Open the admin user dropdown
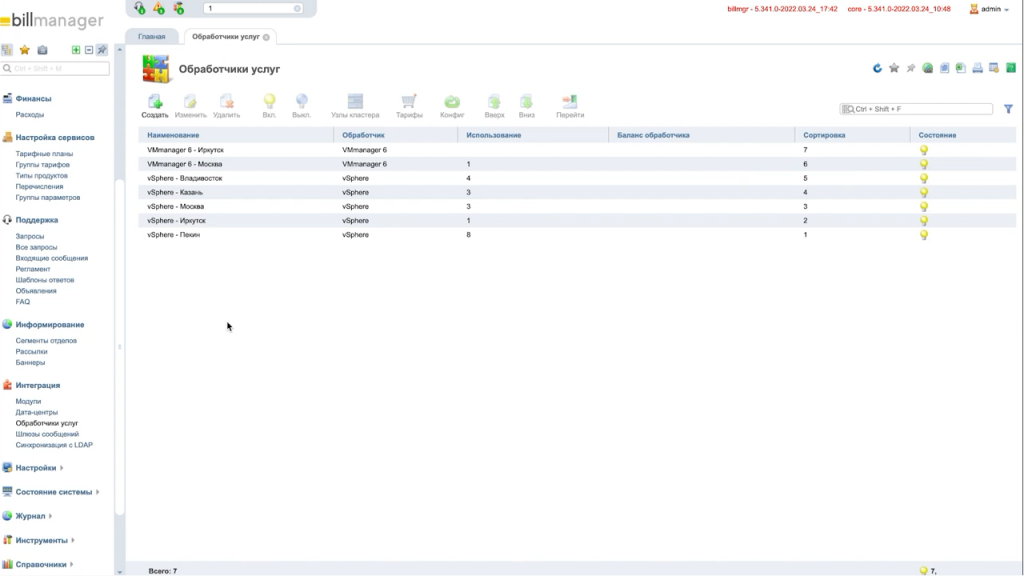The image size is (1024, 576). 990,9
